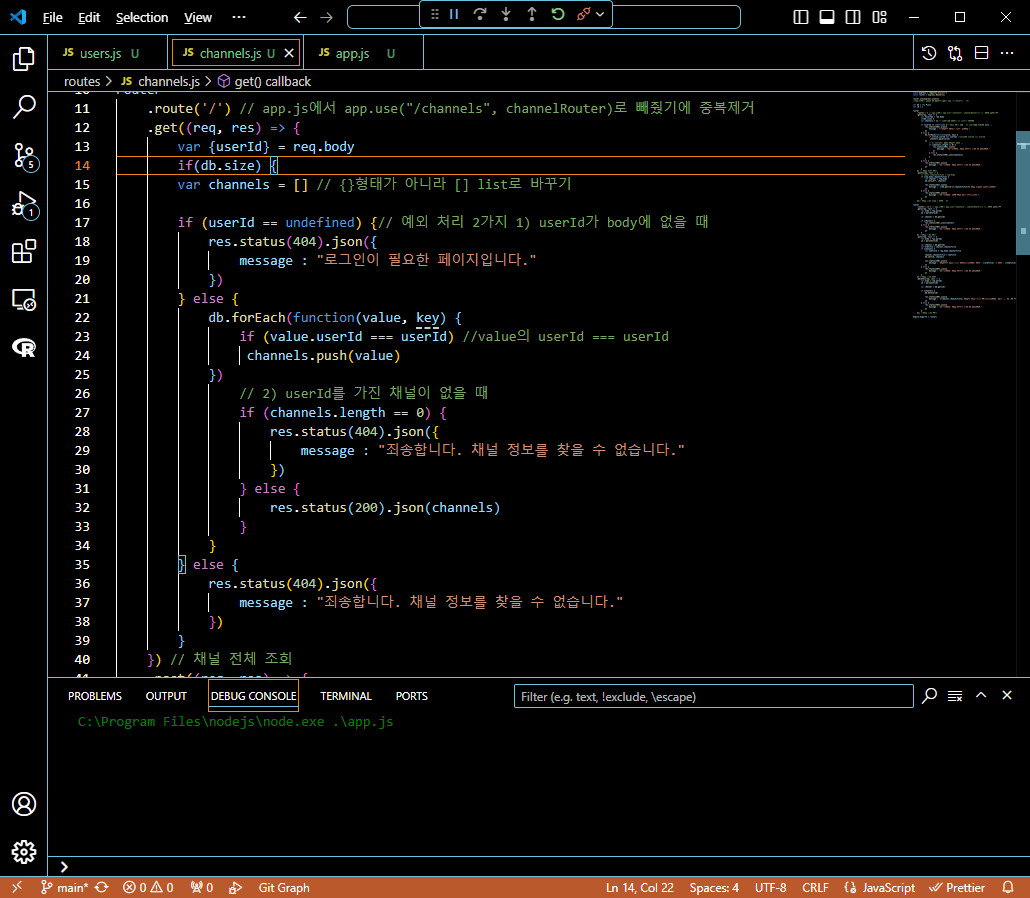Click get() callback breadcrumb
1030x898 pixels.
click(264, 81)
